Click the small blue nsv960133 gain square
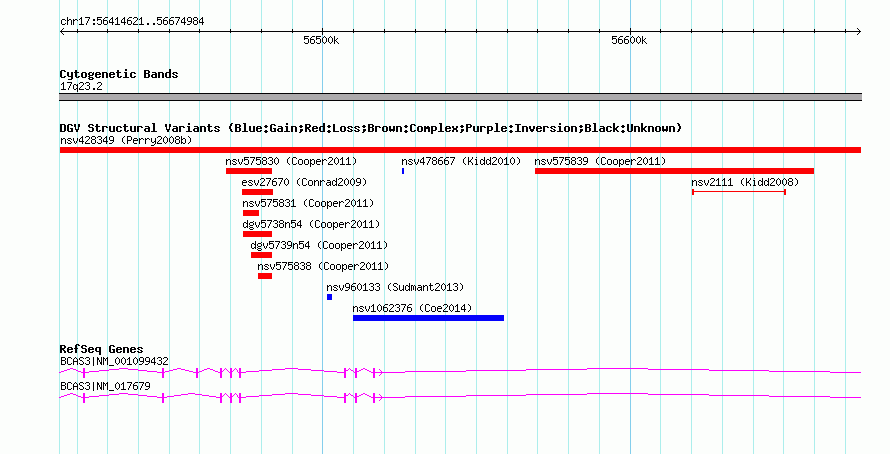 tap(329, 297)
